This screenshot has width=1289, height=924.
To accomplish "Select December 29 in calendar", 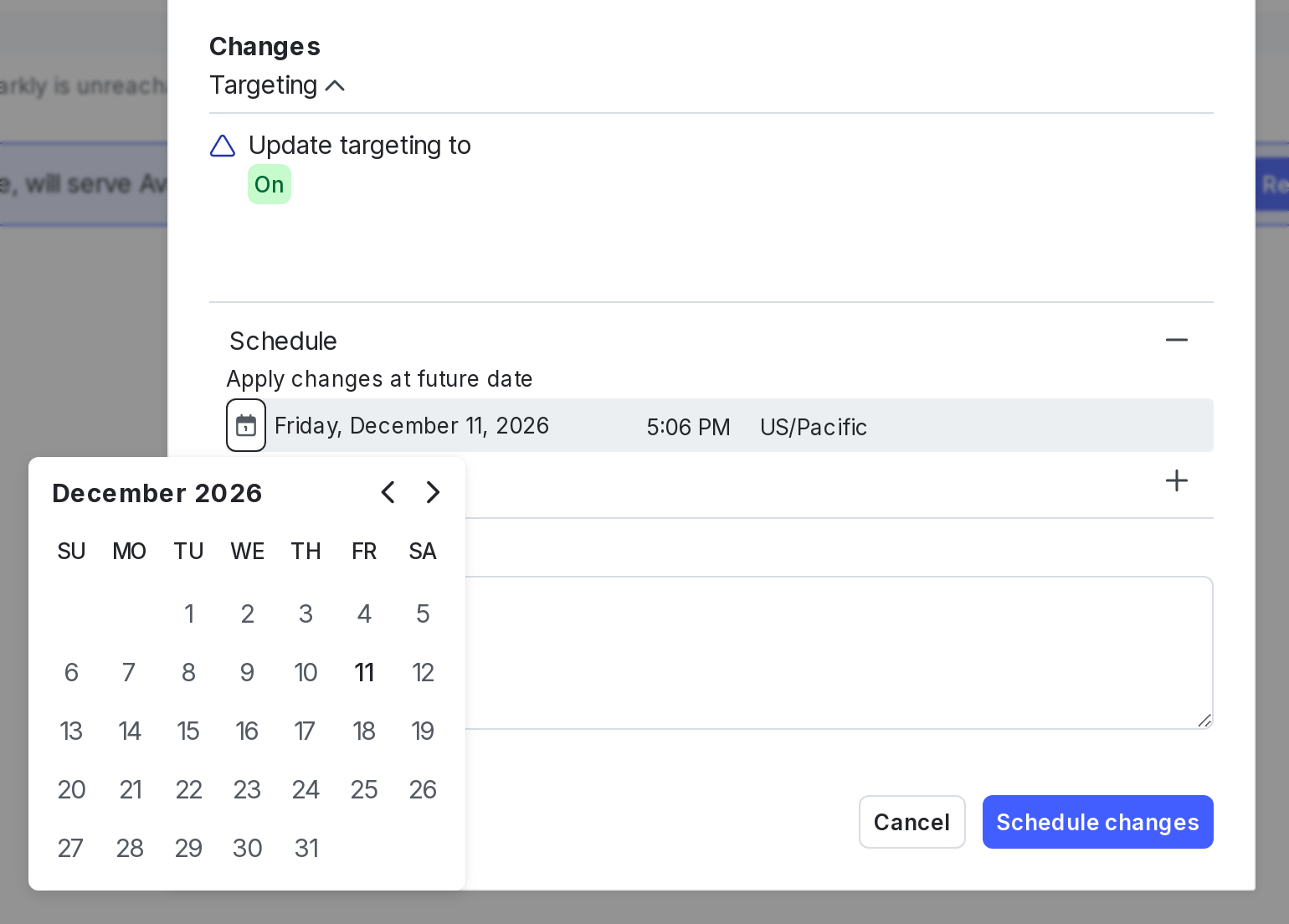I will (189, 849).
